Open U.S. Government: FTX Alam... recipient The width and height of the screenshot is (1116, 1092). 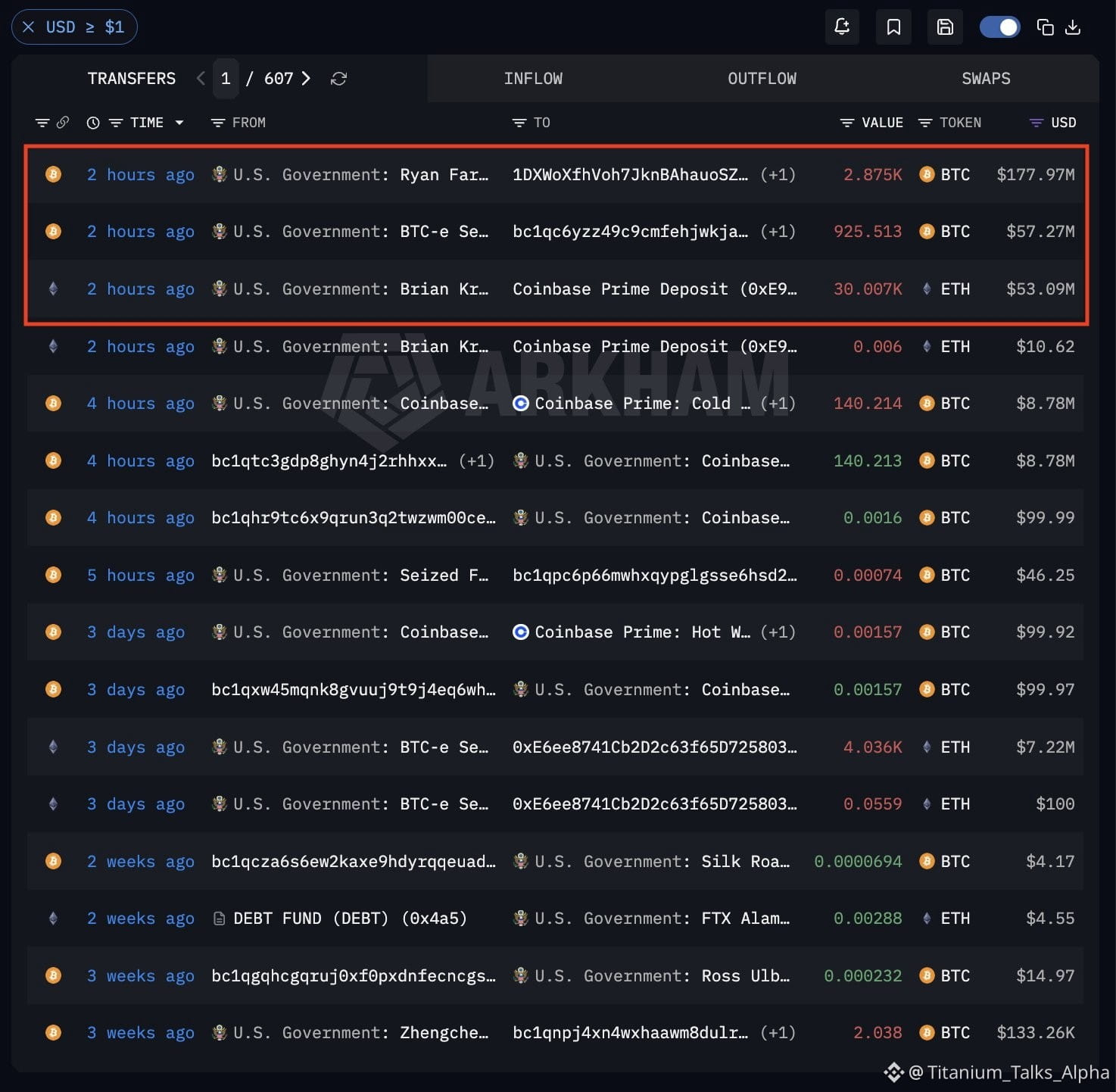click(652, 918)
